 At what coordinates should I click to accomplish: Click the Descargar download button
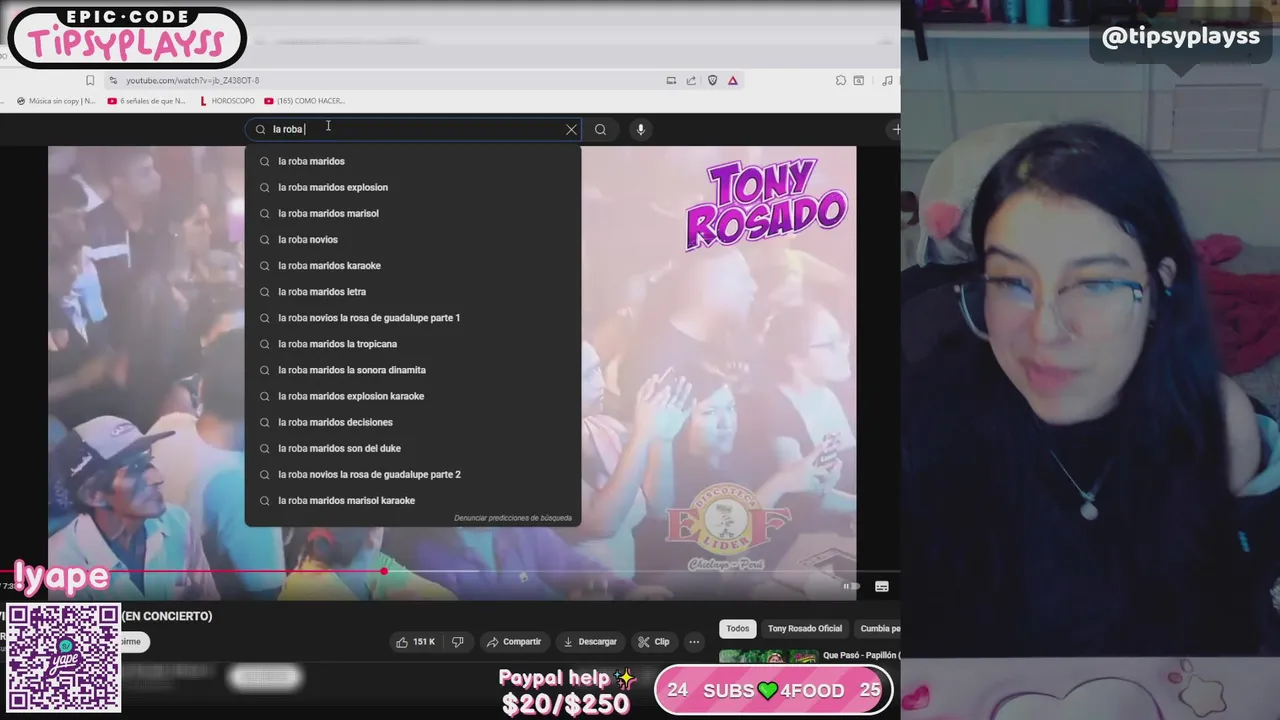[x=590, y=642]
